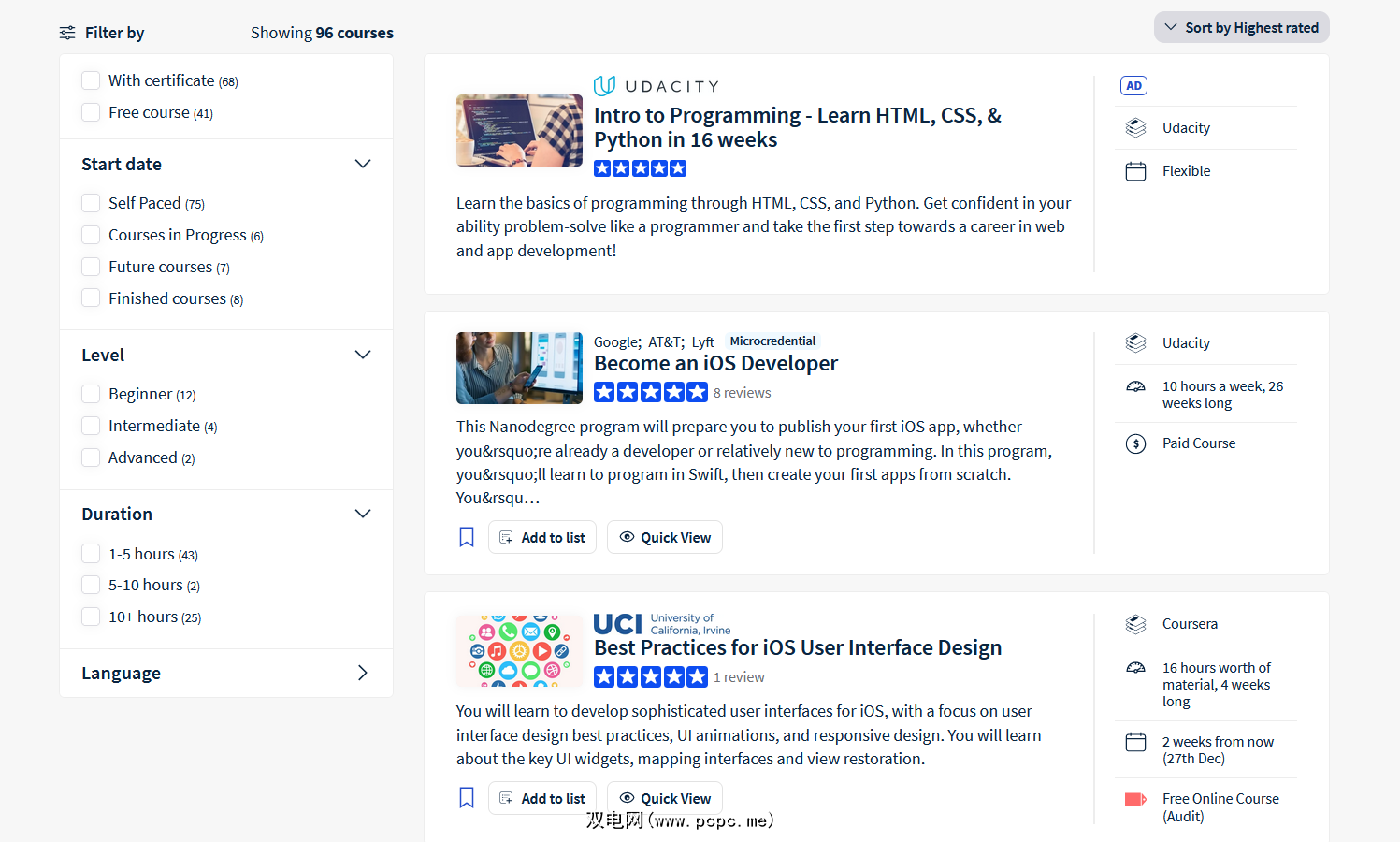The width and height of the screenshot is (1400, 842).
Task: Collapse the Start date filter section
Action: pyautogui.click(x=363, y=164)
